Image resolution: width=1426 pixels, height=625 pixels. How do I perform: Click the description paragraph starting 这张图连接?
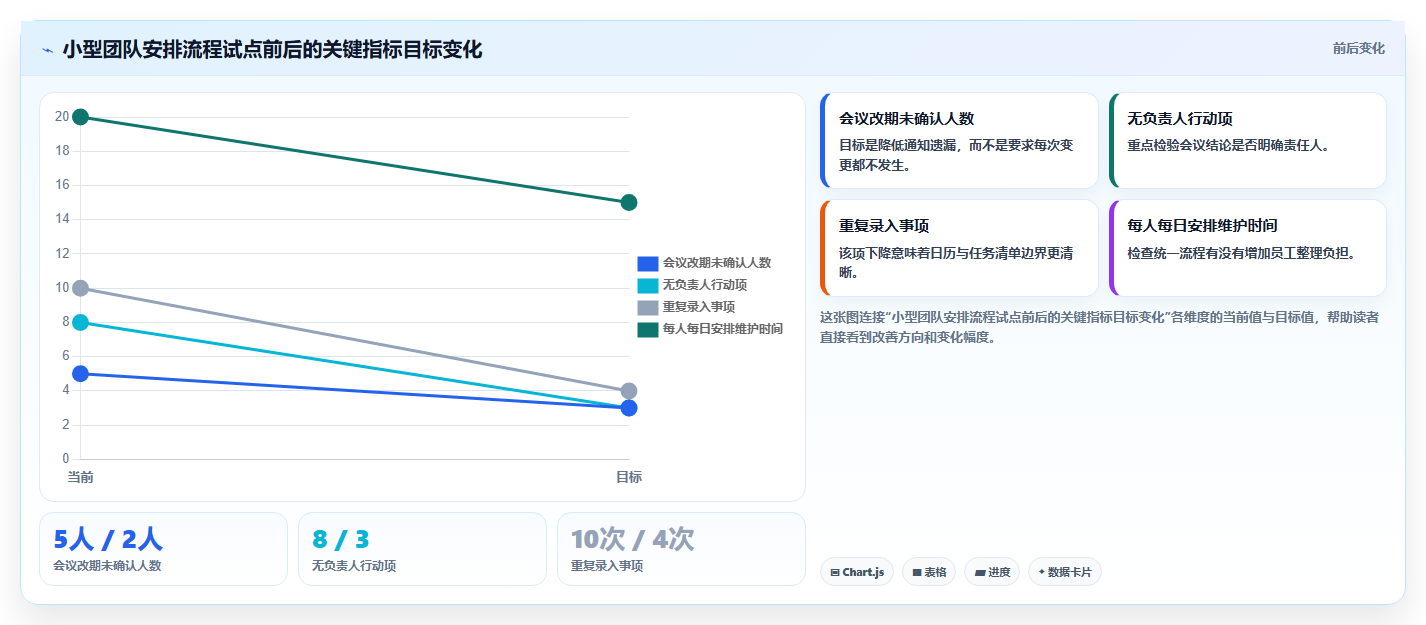1100,327
